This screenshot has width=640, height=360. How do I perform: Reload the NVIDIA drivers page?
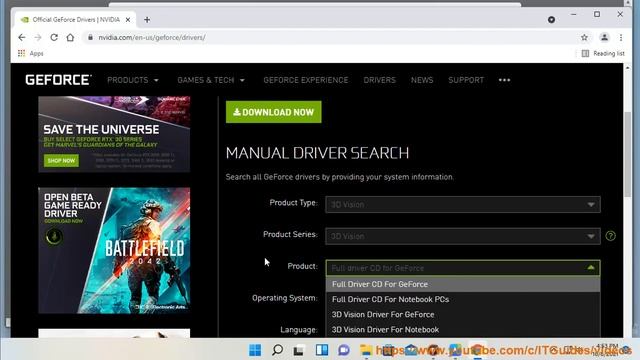coord(54,37)
